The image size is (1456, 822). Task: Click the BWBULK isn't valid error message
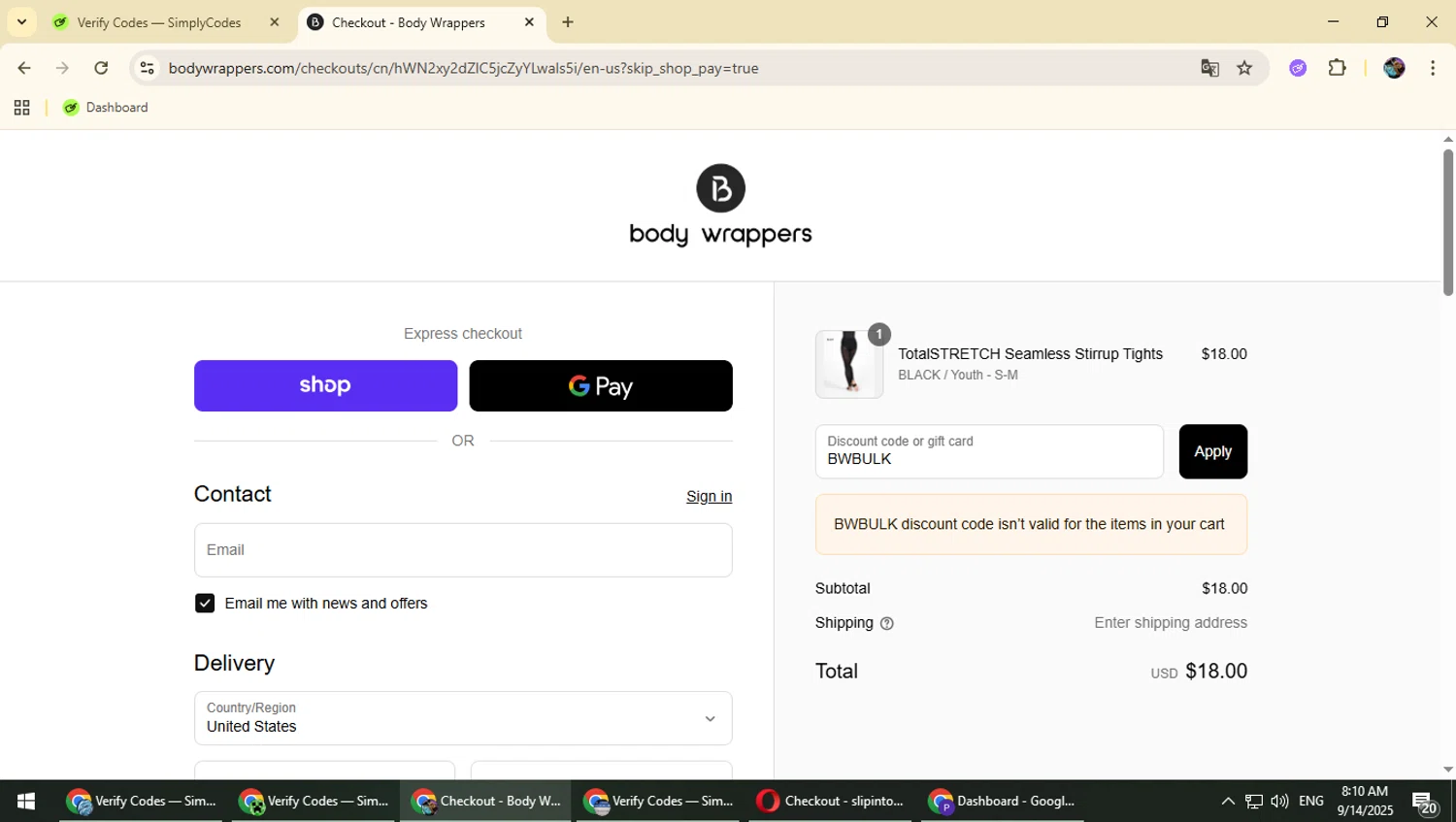click(x=1031, y=524)
